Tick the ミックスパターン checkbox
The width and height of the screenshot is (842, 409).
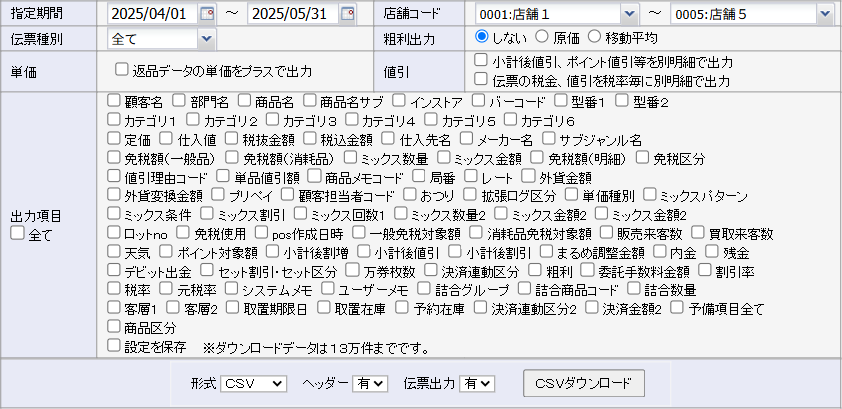pos(649,194)
